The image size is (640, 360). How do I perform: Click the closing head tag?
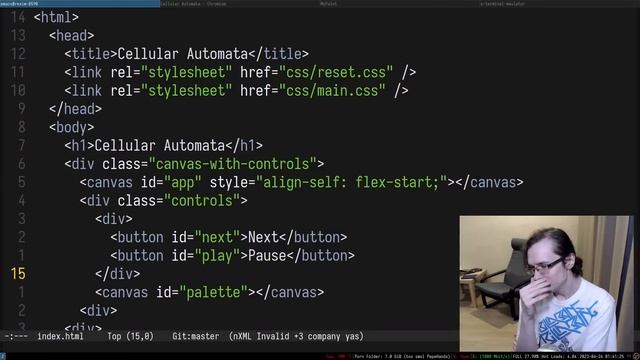pos(76,109)
